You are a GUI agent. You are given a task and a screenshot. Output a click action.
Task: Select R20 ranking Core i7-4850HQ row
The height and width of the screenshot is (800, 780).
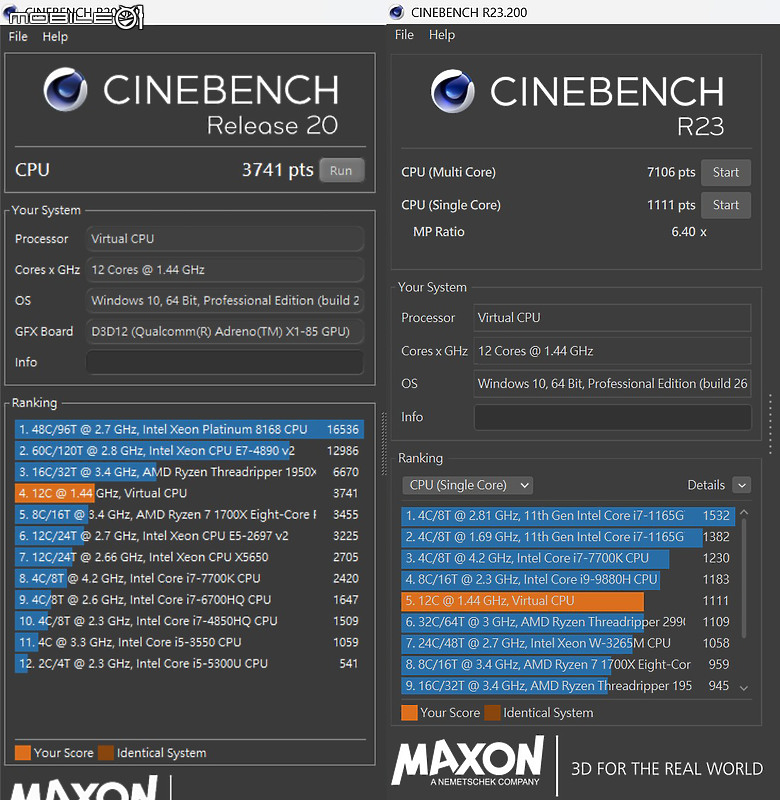pos(189,621)
